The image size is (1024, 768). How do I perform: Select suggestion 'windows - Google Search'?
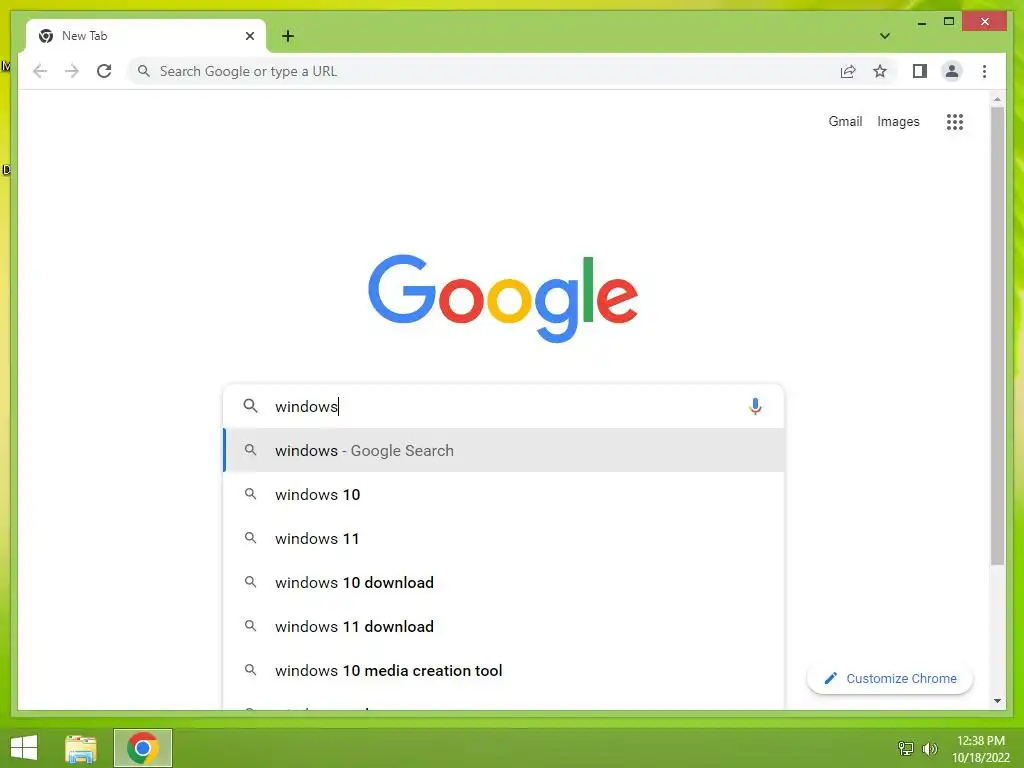point(504,450)
